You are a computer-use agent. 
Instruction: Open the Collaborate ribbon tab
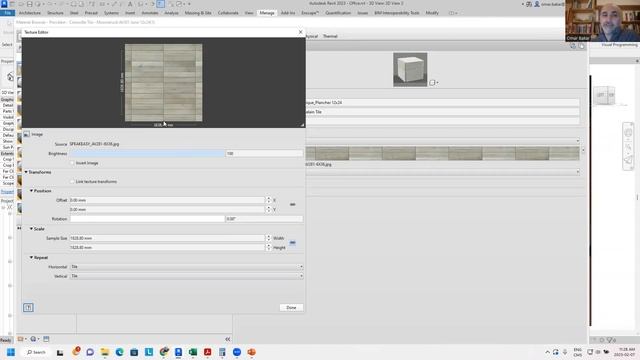coord(228,13)
